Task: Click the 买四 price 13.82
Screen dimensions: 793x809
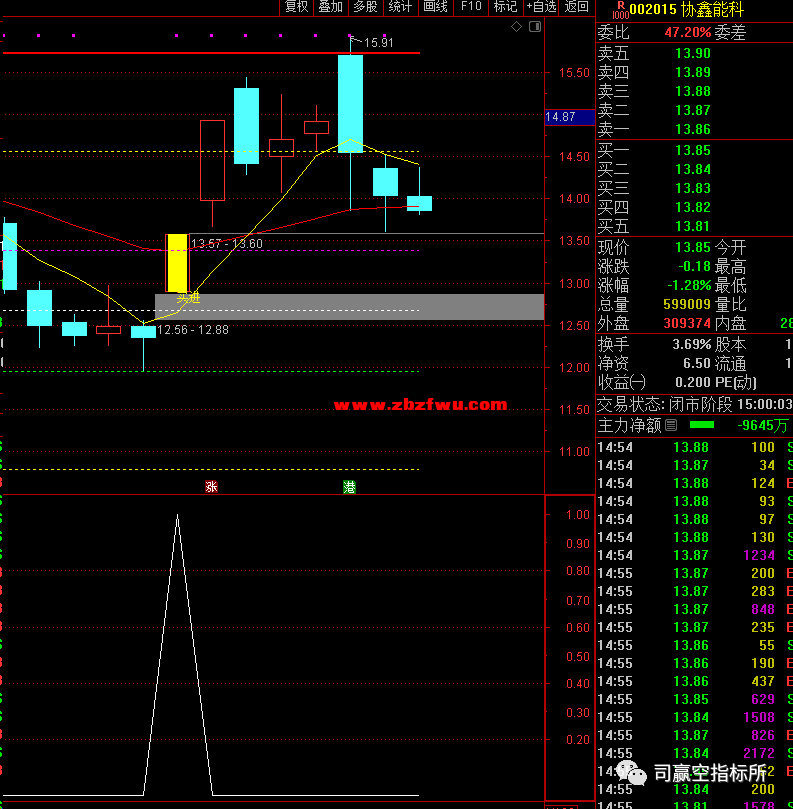Action: 693,207
